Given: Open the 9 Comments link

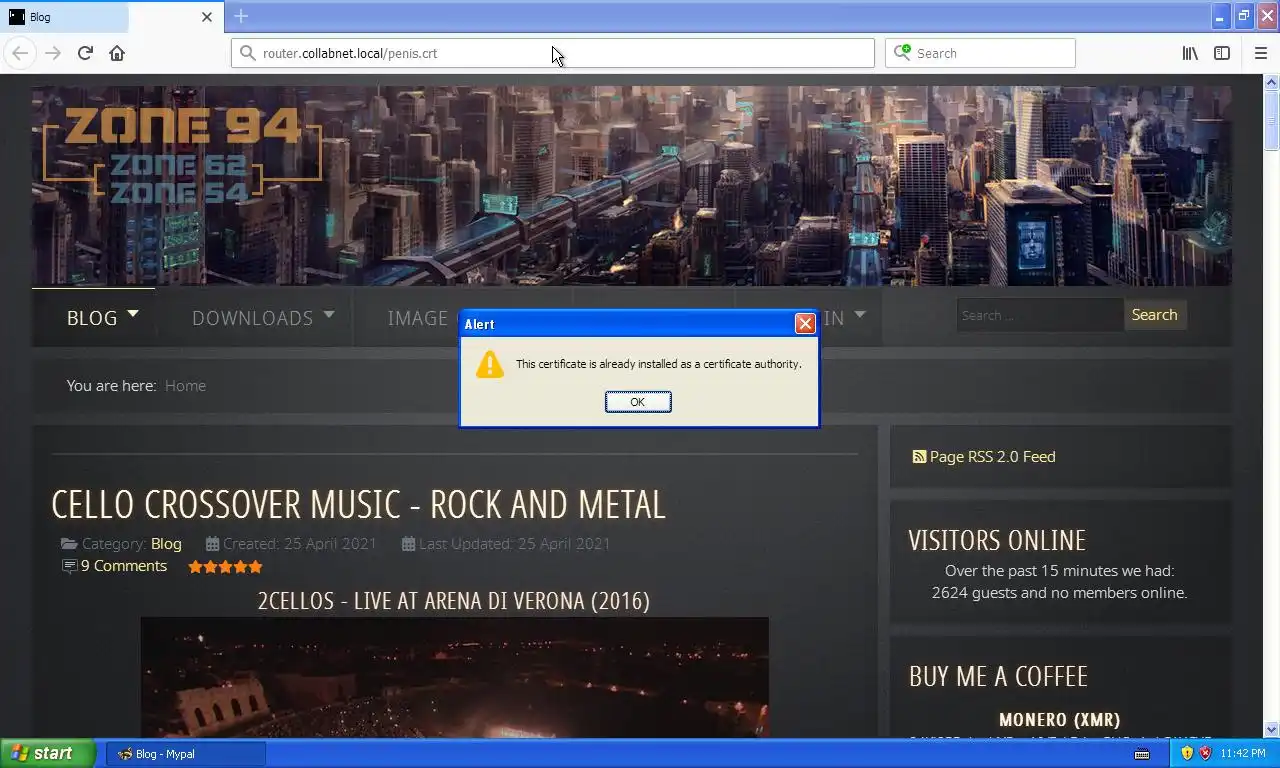Looking at the screenshot, I should 124,566.
